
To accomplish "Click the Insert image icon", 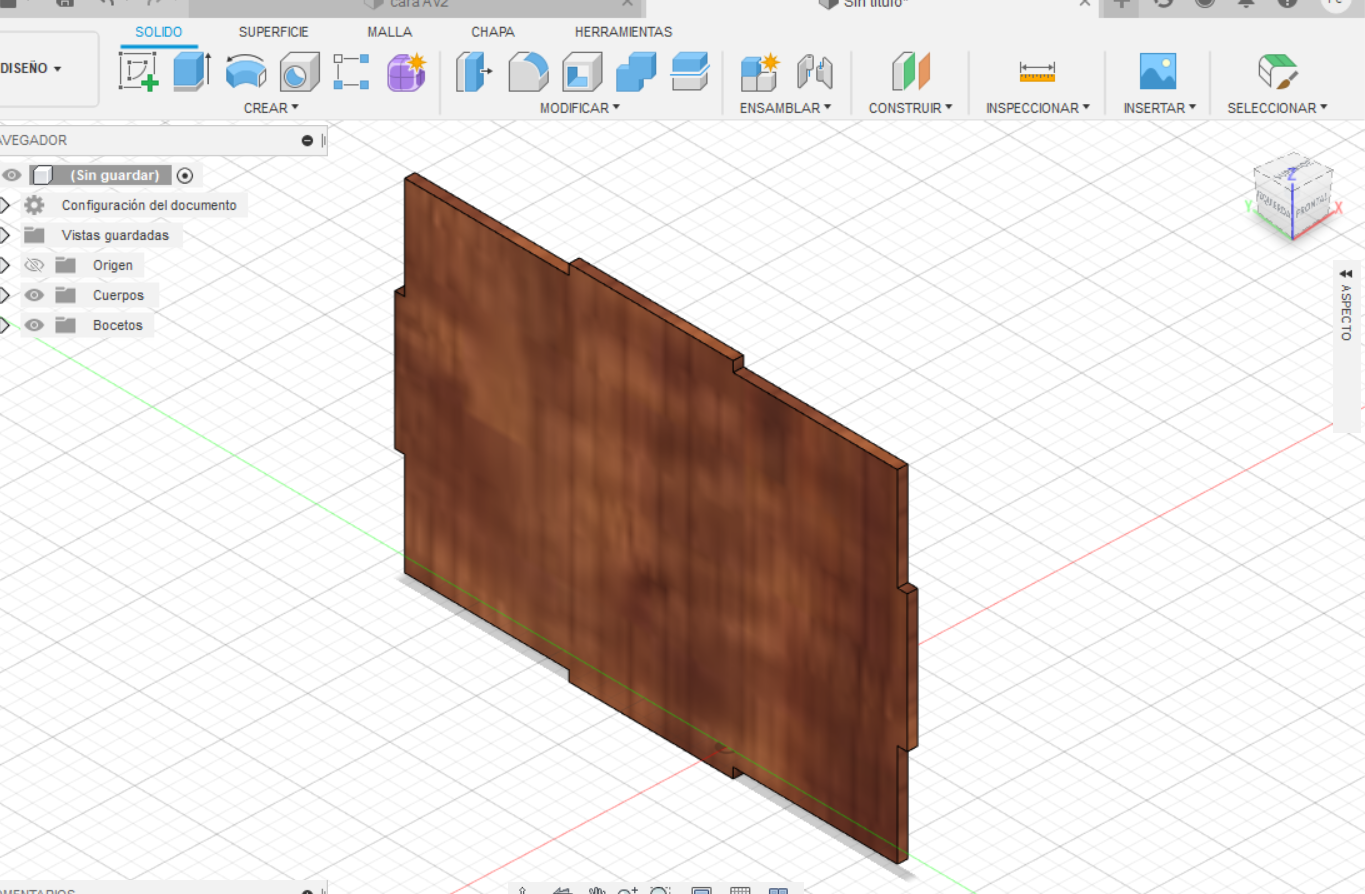I will [1158, 72].
